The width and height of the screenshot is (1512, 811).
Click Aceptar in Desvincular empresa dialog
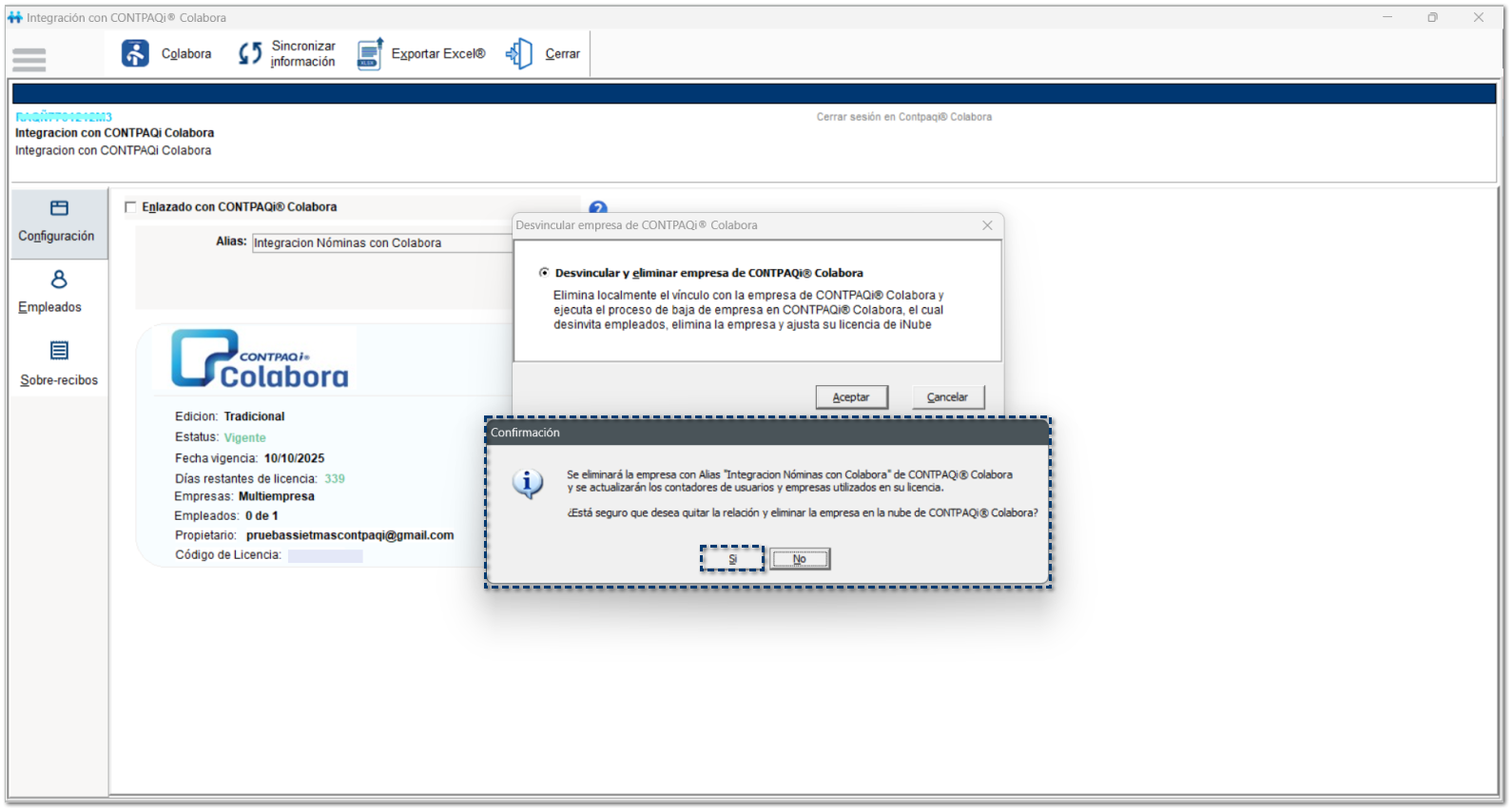pos(851,397)
